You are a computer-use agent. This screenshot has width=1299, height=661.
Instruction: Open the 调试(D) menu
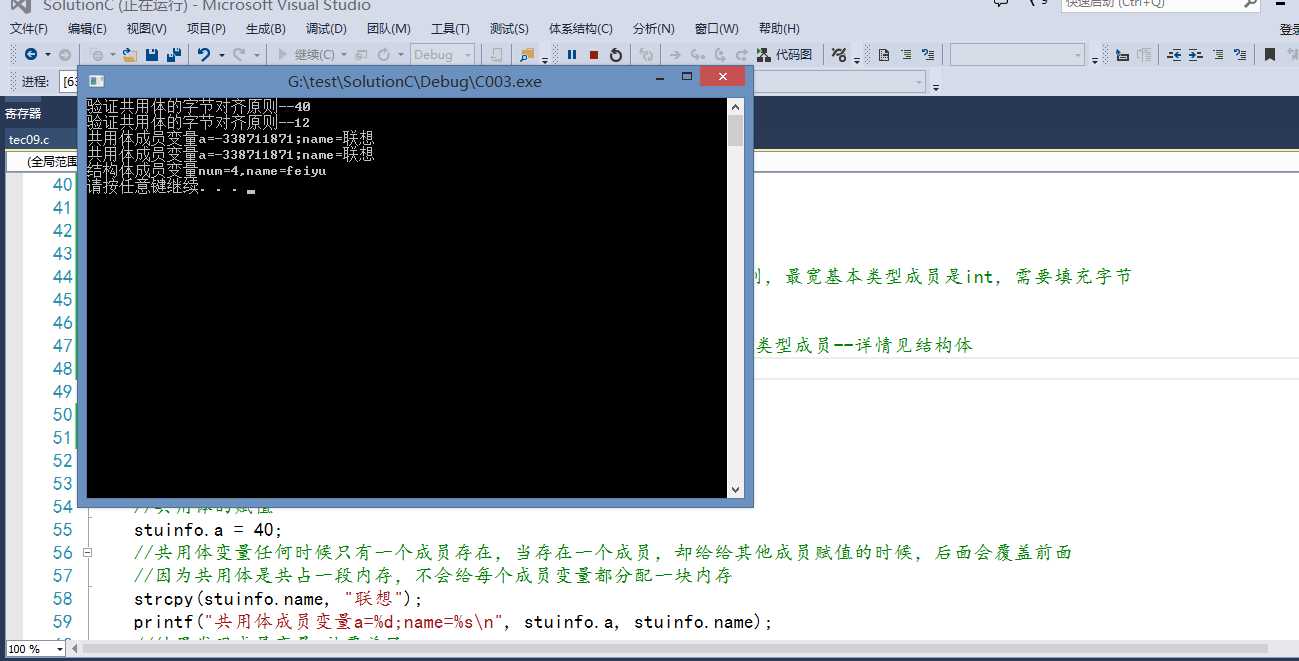coord(326,28)
